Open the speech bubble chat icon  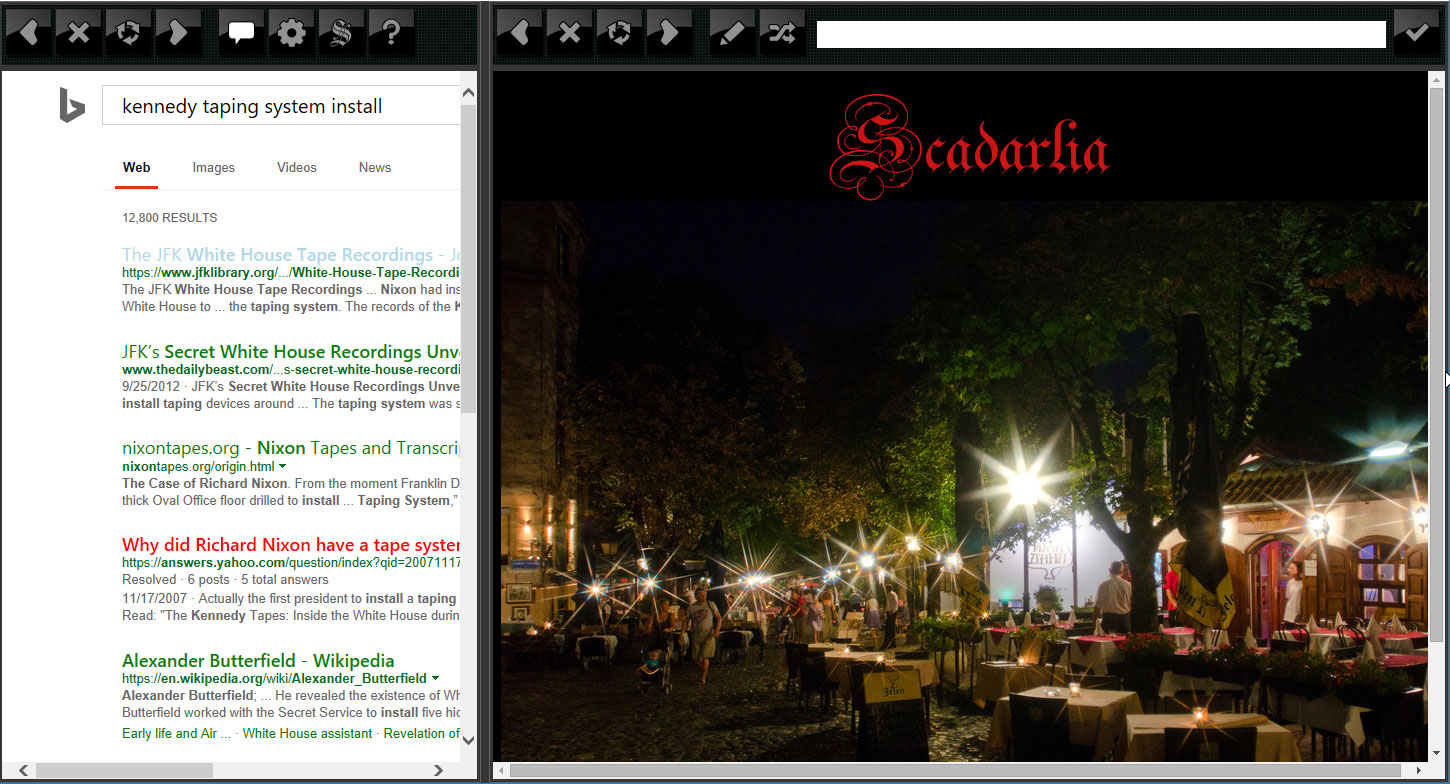pos(242,33)
